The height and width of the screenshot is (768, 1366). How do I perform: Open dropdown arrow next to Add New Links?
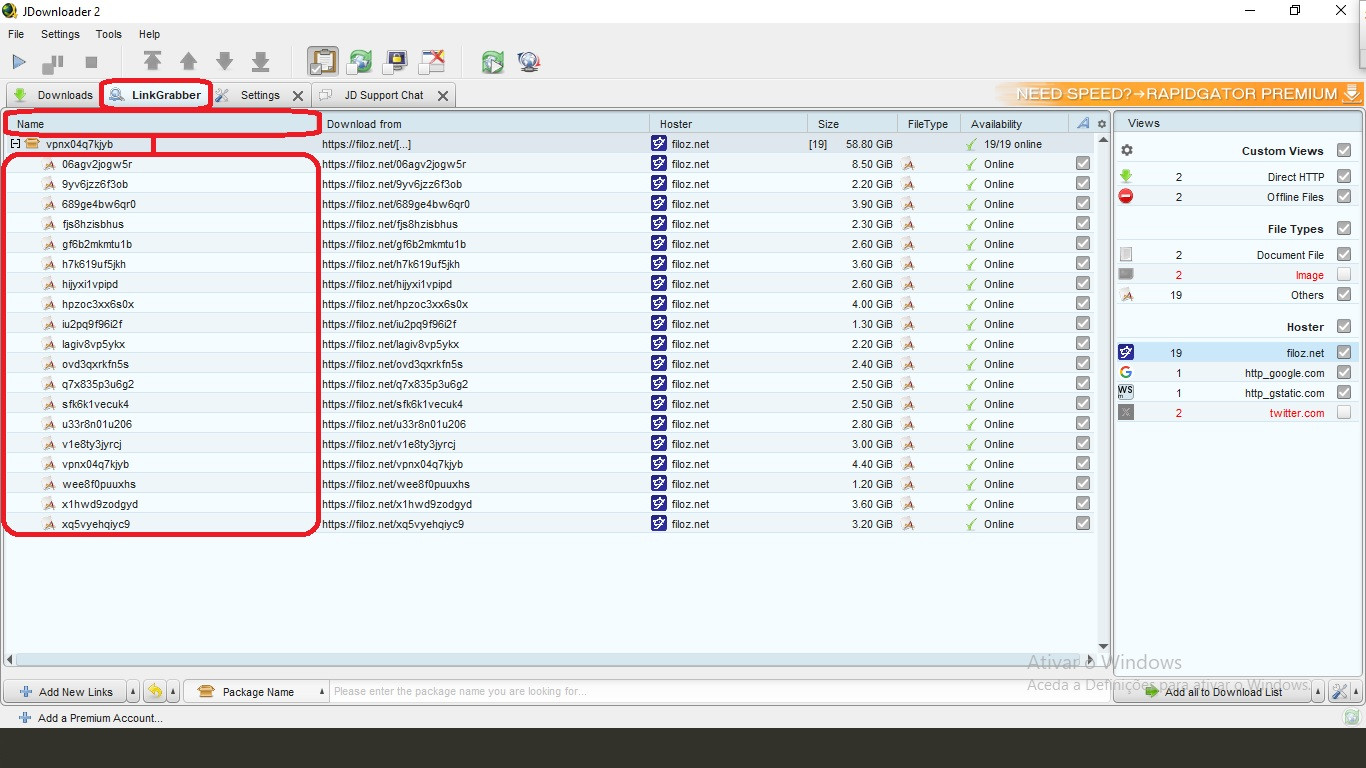(x=133, y=691)
